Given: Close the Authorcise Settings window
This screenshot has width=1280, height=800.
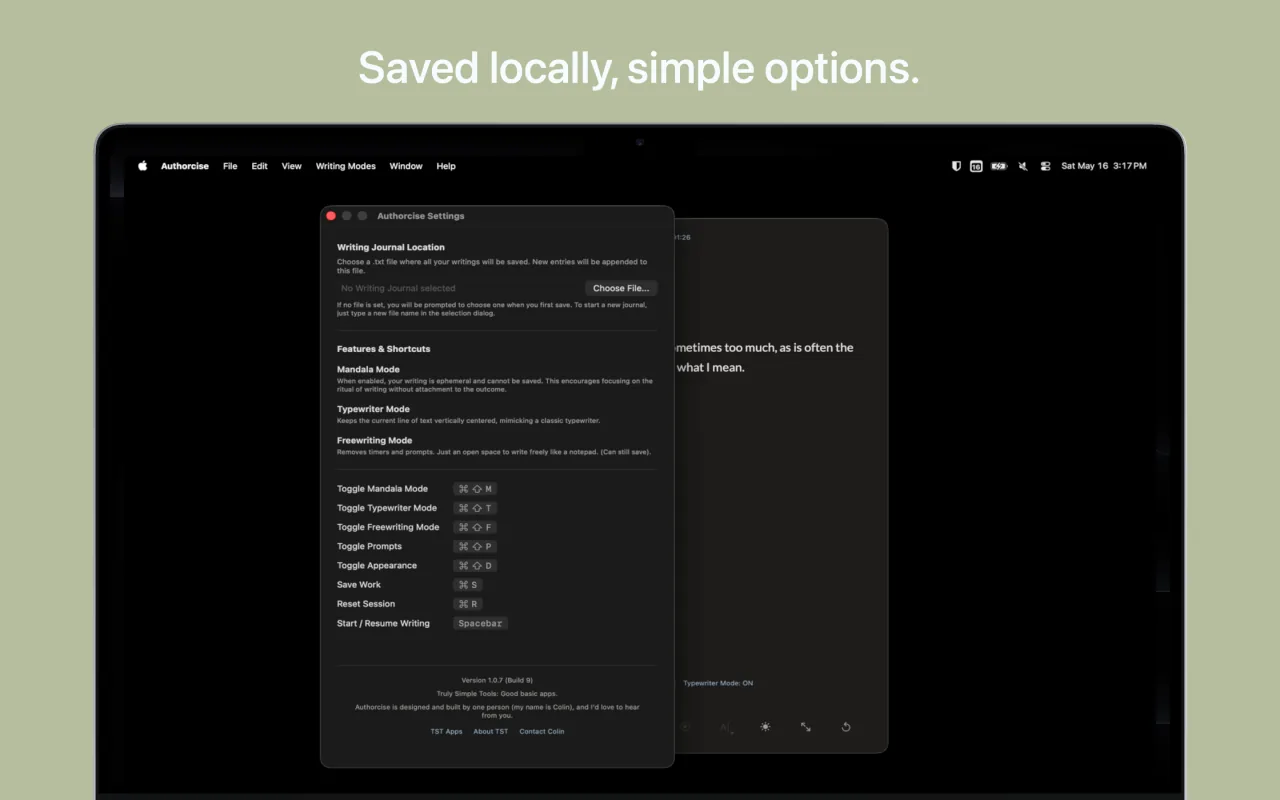Looking at the screenshot, I should pyautogui.click(x=331, y=216).
